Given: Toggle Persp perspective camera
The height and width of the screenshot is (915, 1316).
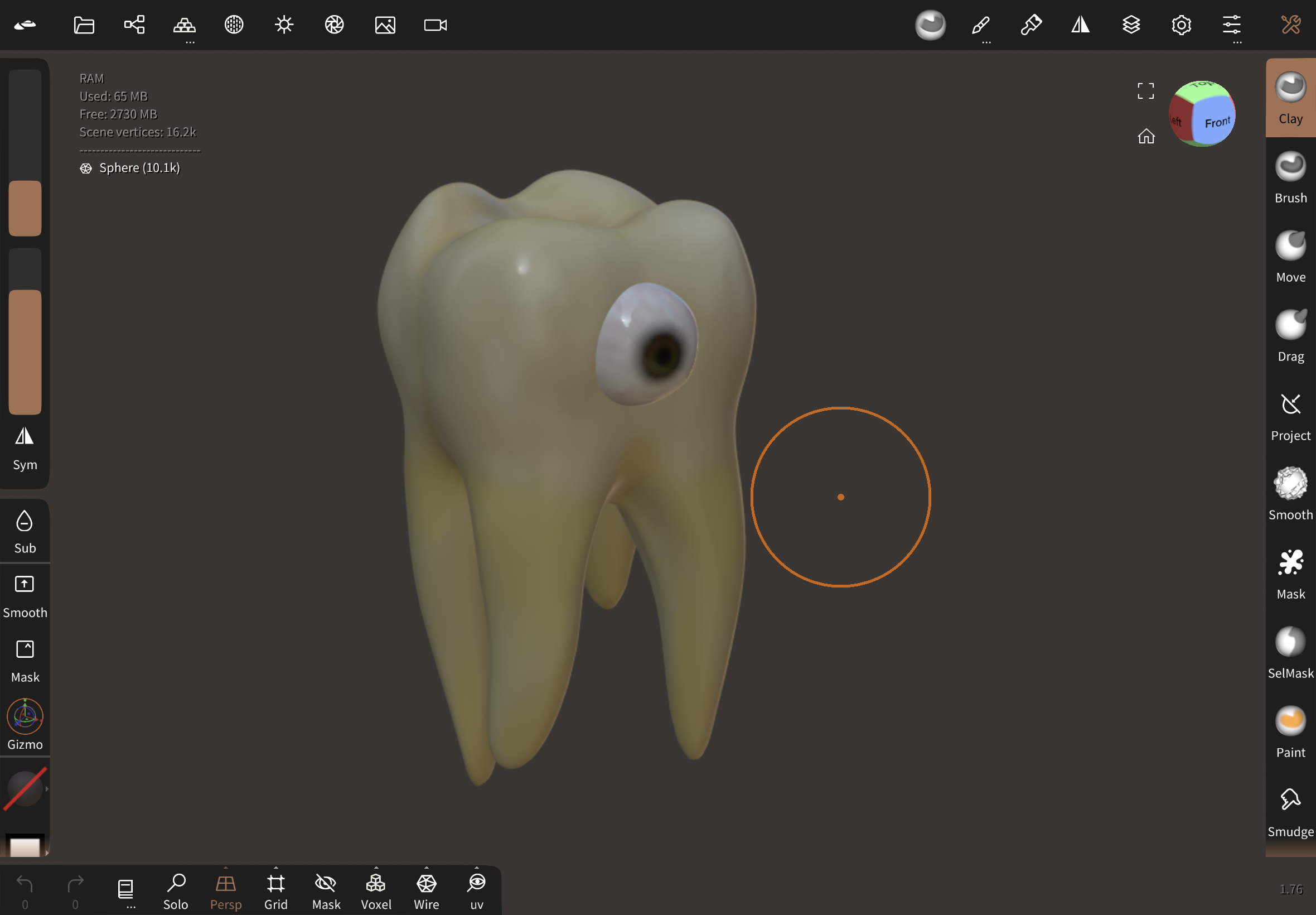Looking at the screenshot, I should coord(226,890).
